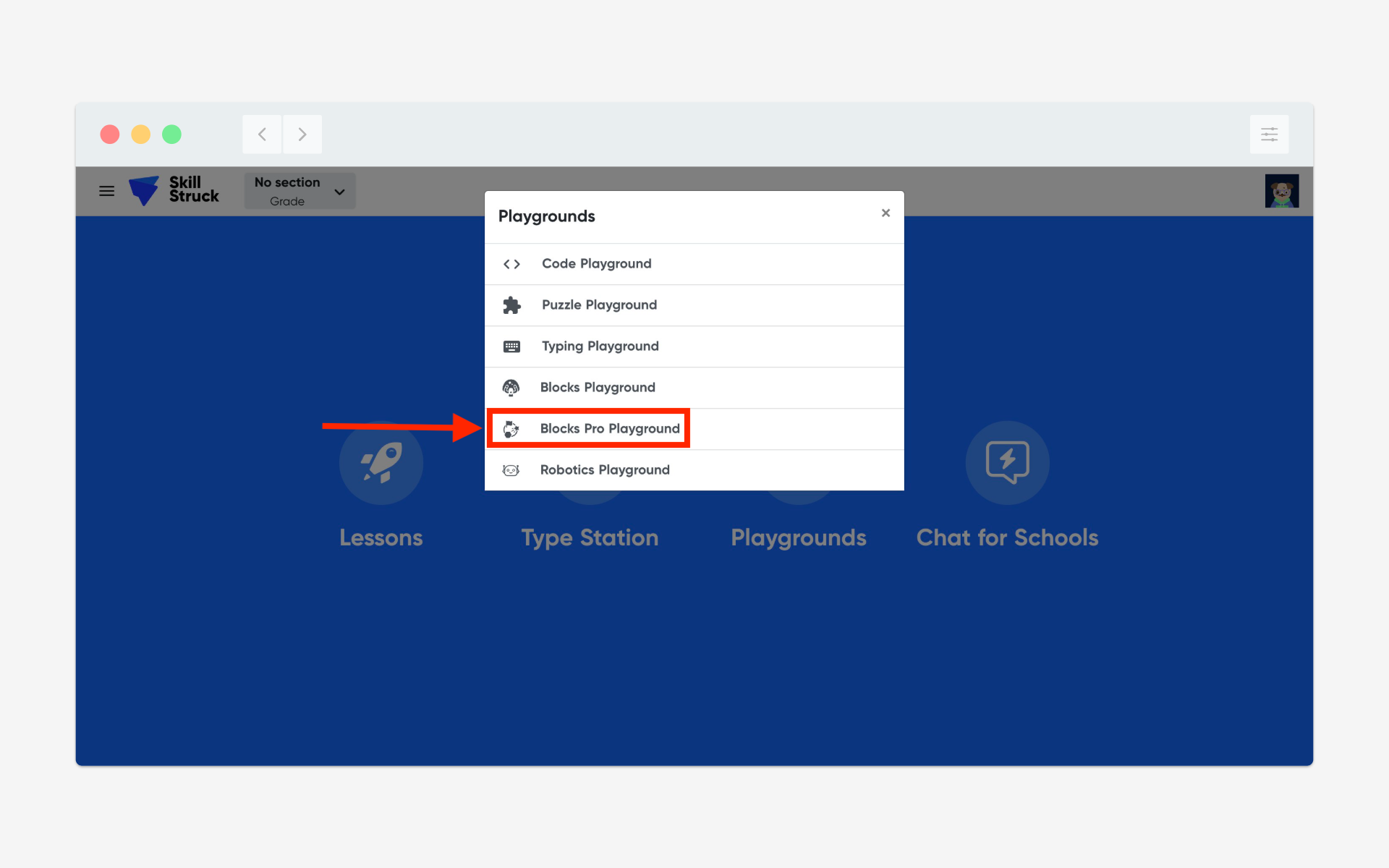Open Blocks Pro Playground
The width and height of the screenshot is (1389, 868).
coord(694,429)
